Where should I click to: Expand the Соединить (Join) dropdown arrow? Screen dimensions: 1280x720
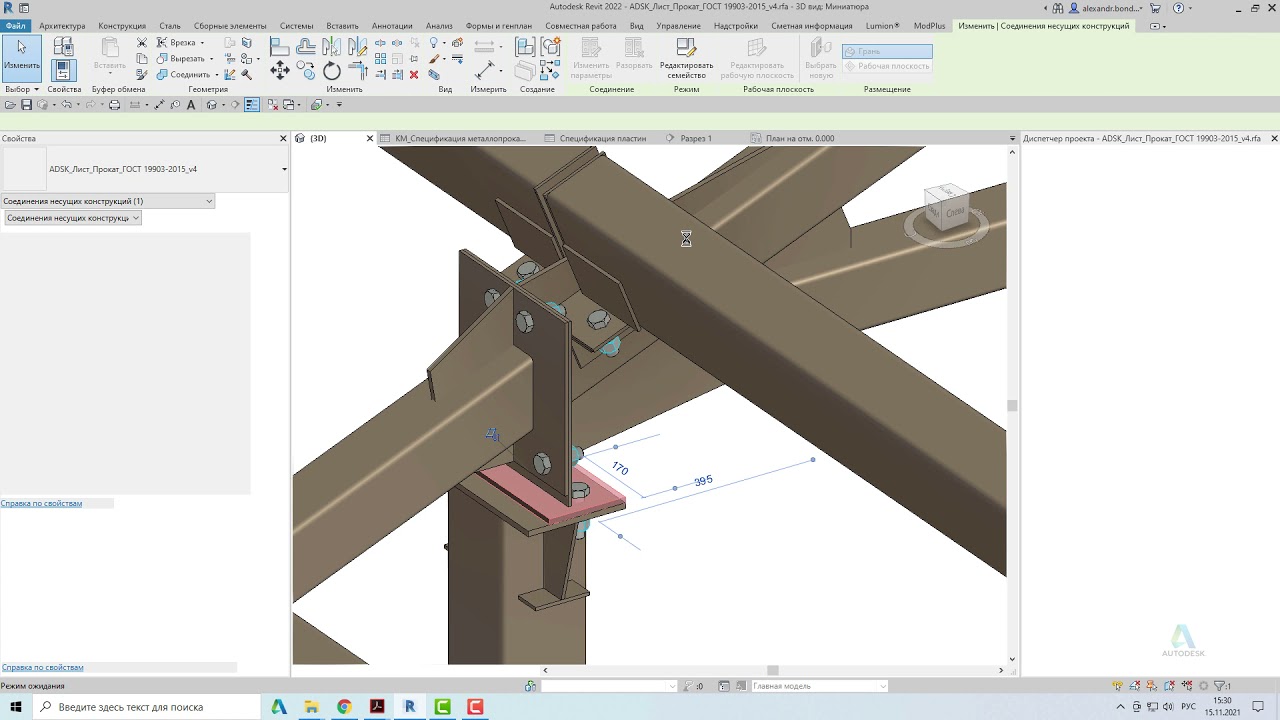pyautogui.click(x=217, y=75)
